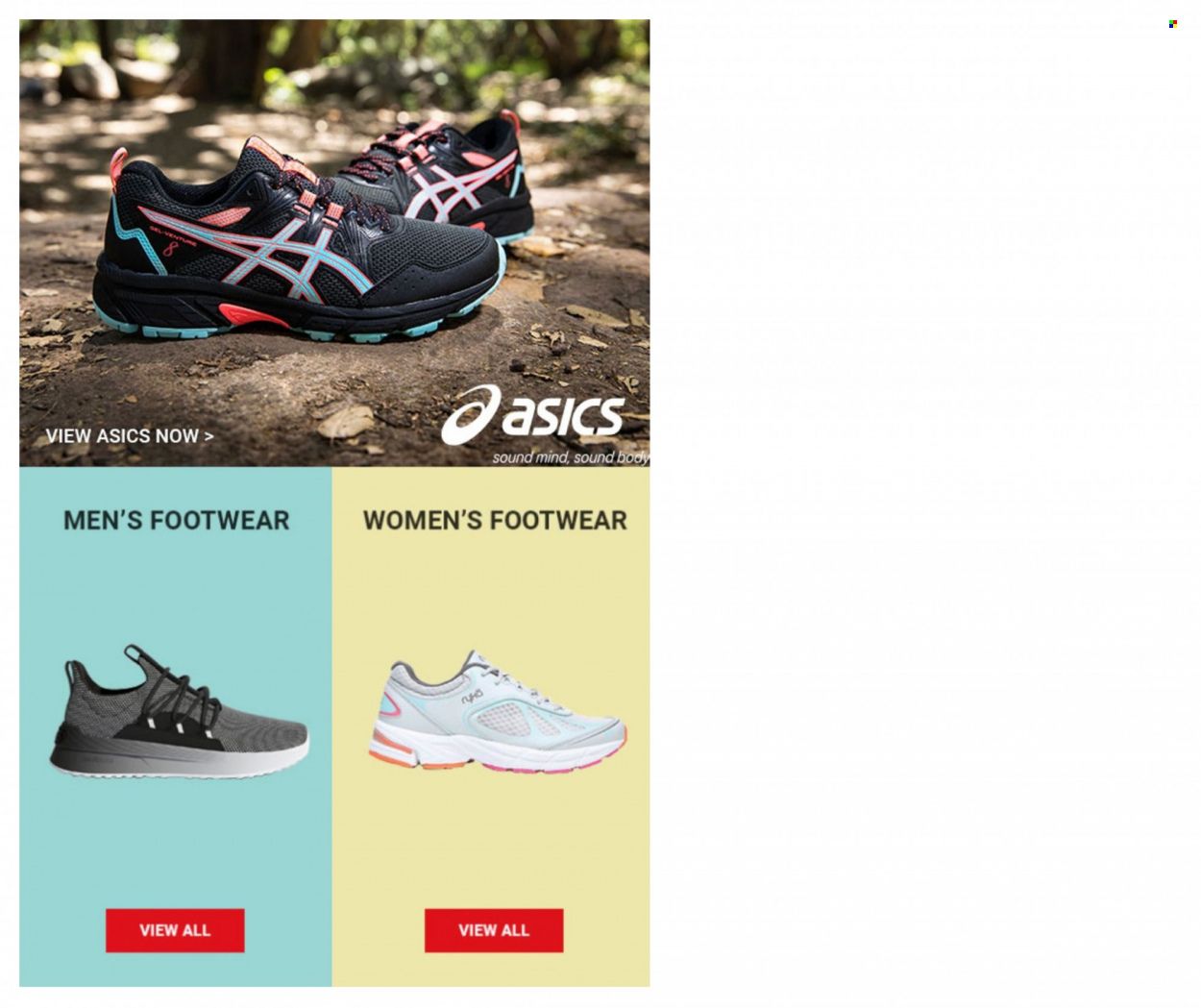Screen dimensions: 1201x1008
Task: Click the ASICS wordmark text
Action: [563, 416]
